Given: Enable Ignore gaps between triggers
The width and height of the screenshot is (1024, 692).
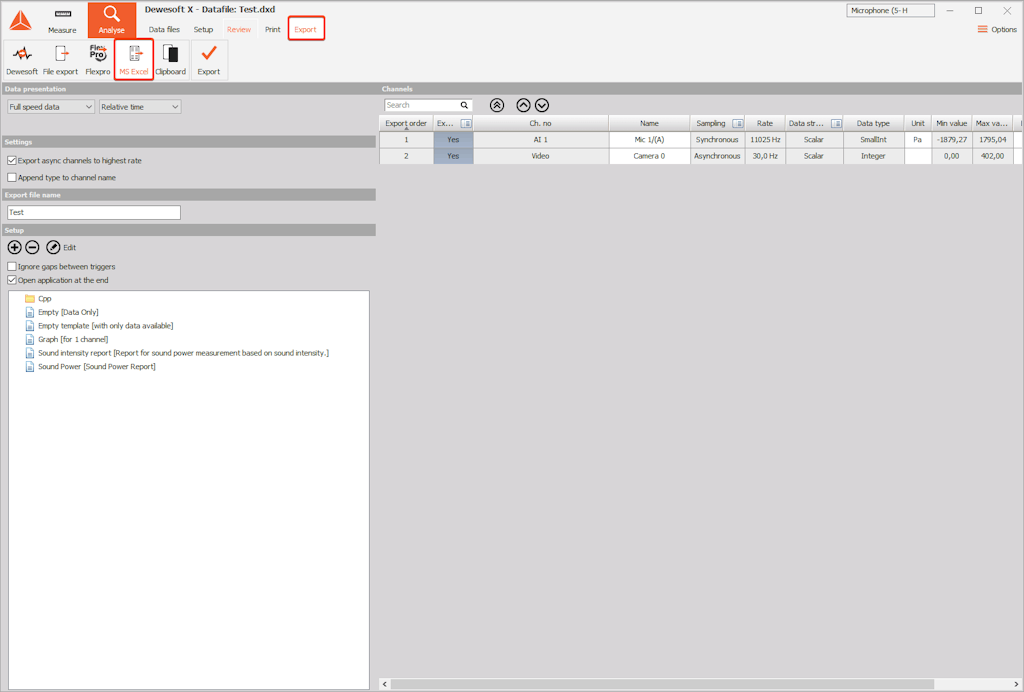Looking at the screenshot, I should [x=12, y=266].
